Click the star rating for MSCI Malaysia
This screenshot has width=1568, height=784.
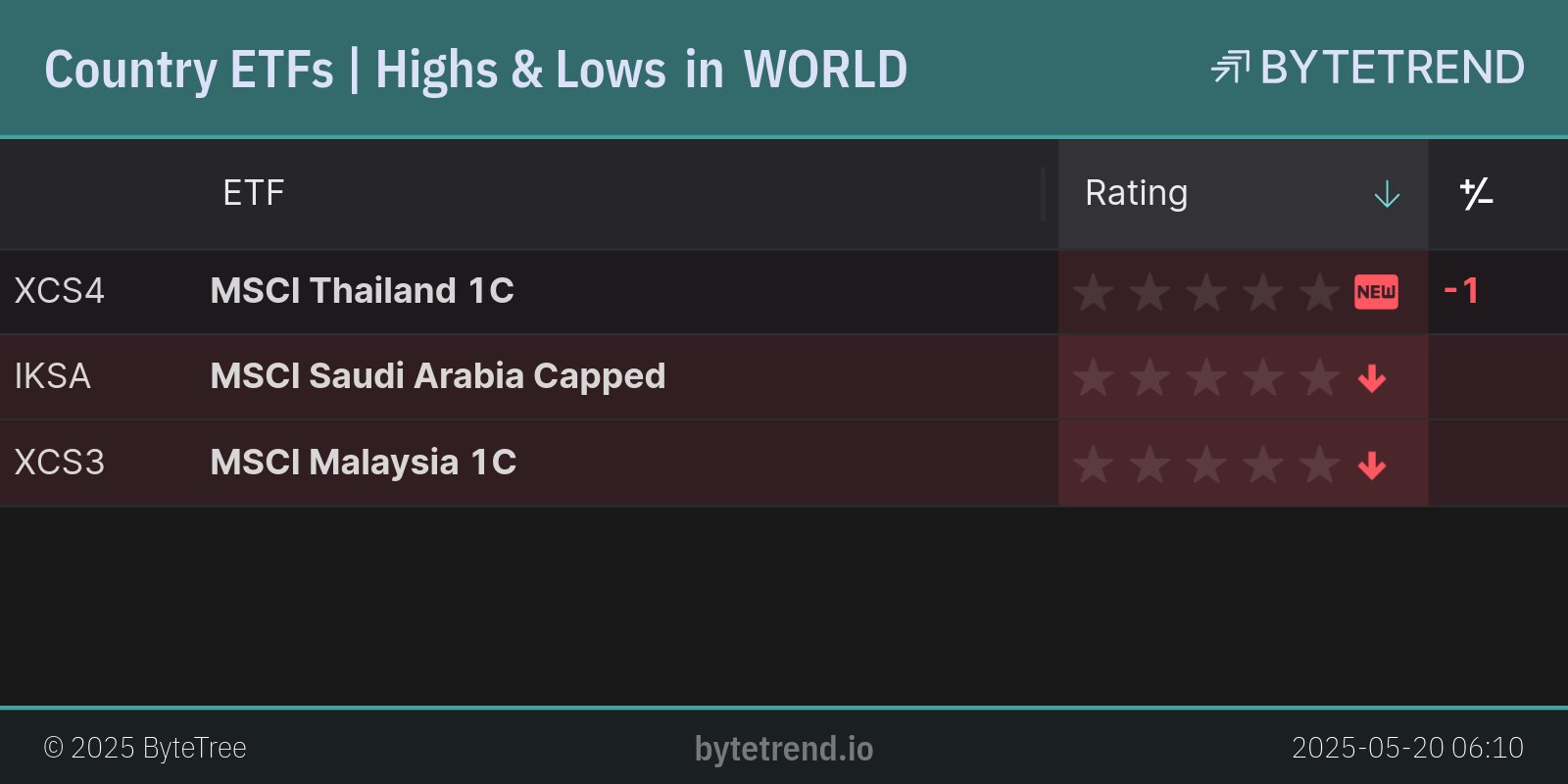[x=1205, y=464]
